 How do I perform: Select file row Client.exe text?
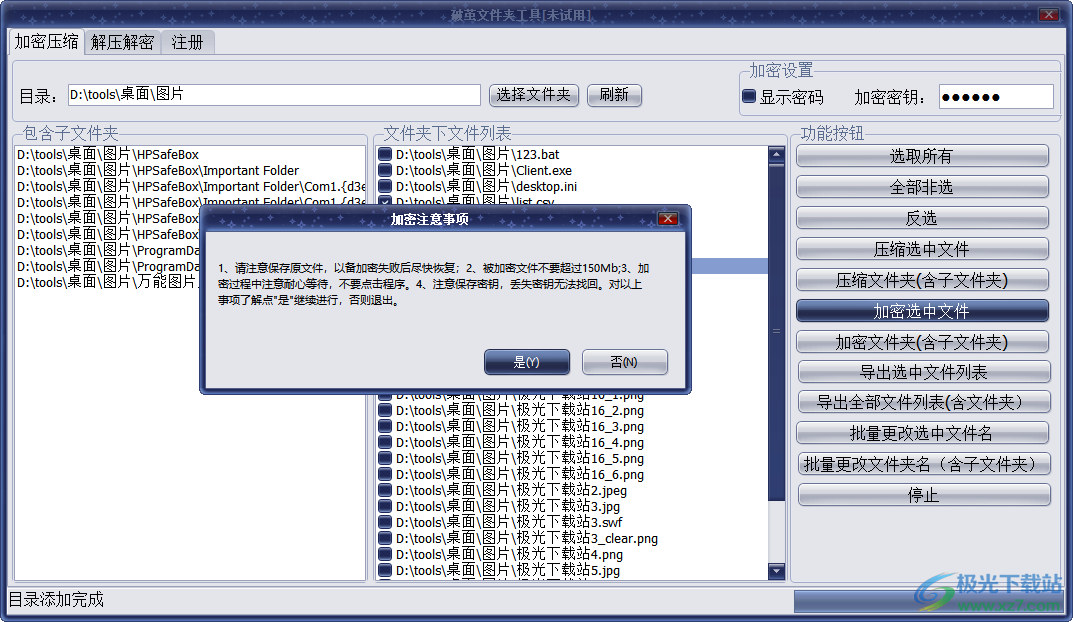tap(484, 170)
